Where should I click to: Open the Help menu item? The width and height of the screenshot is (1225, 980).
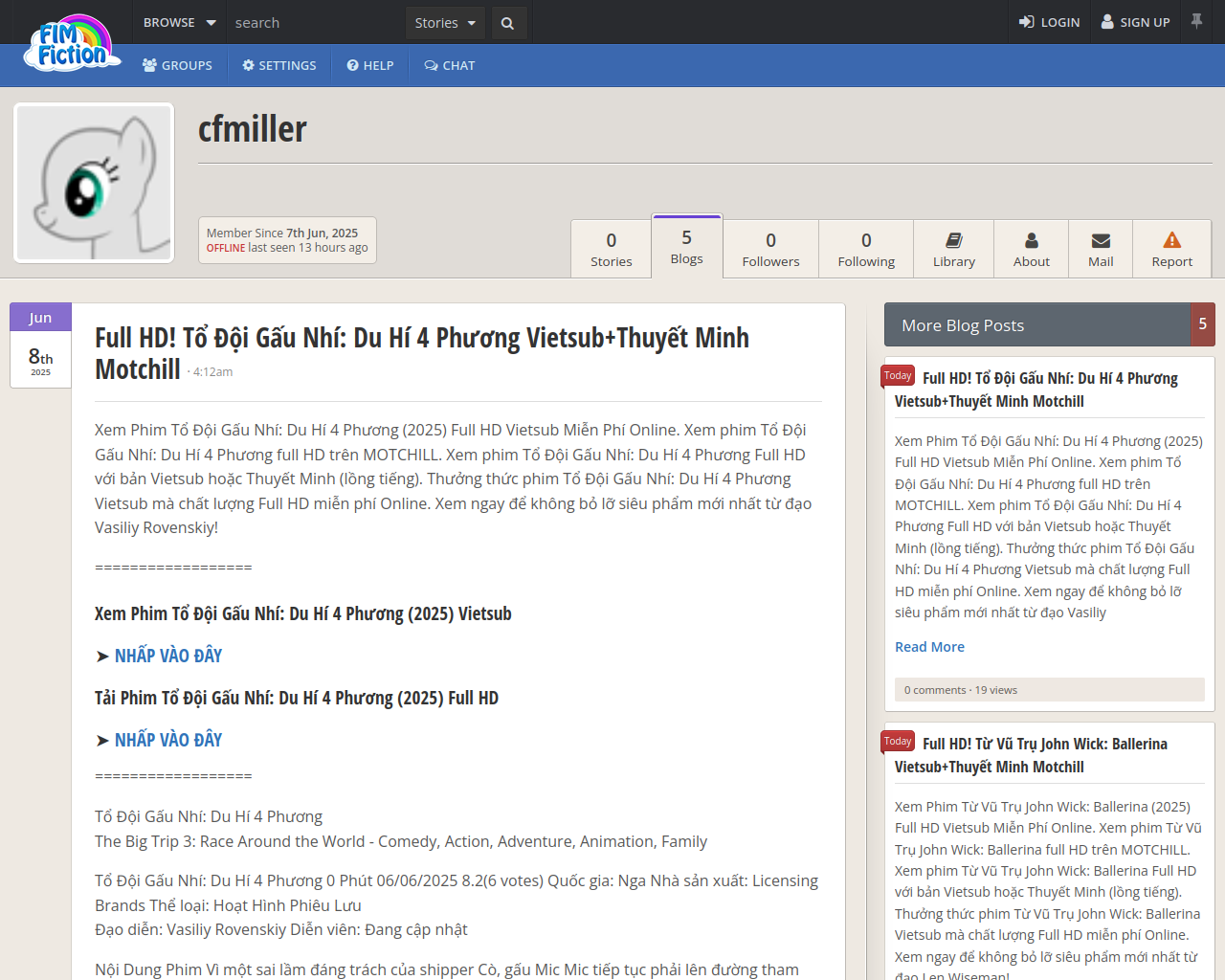tap(370, 65)
